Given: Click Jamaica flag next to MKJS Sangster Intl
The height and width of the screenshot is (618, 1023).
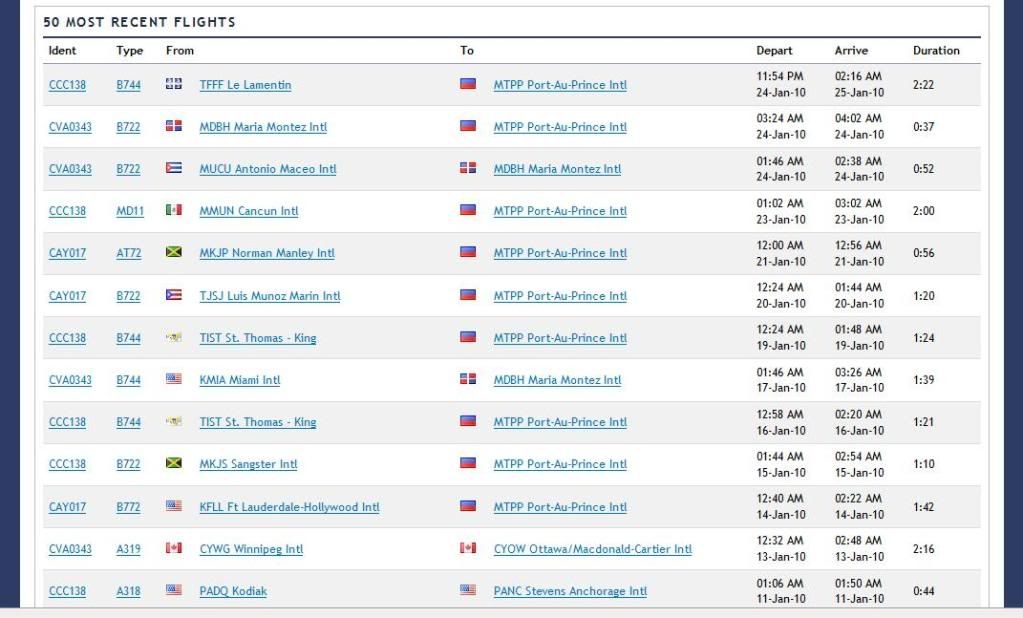Looking at the screenshot, I should tap(173, 464).
